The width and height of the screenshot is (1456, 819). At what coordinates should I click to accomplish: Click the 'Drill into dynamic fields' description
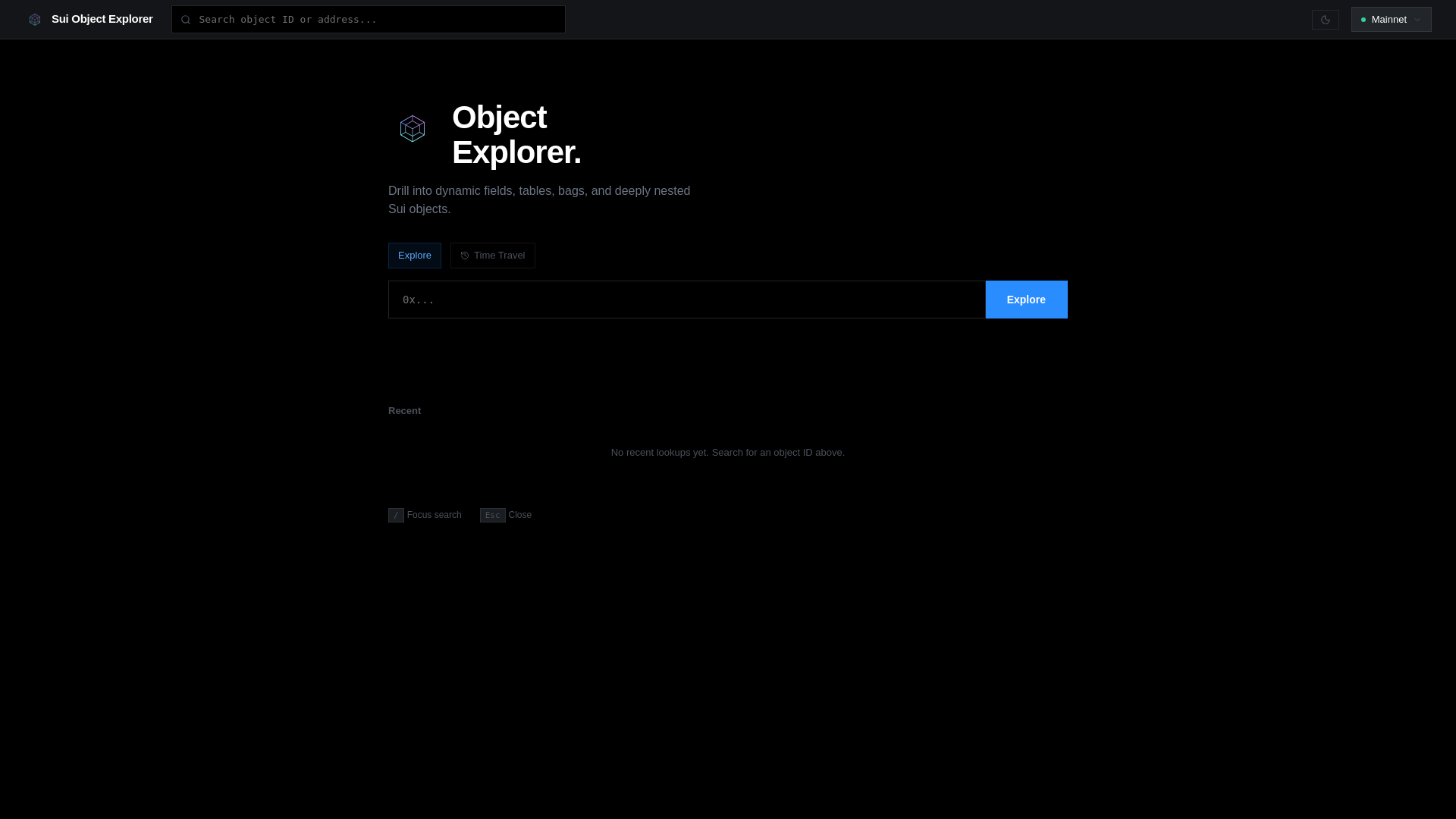[x=539, y=200]
